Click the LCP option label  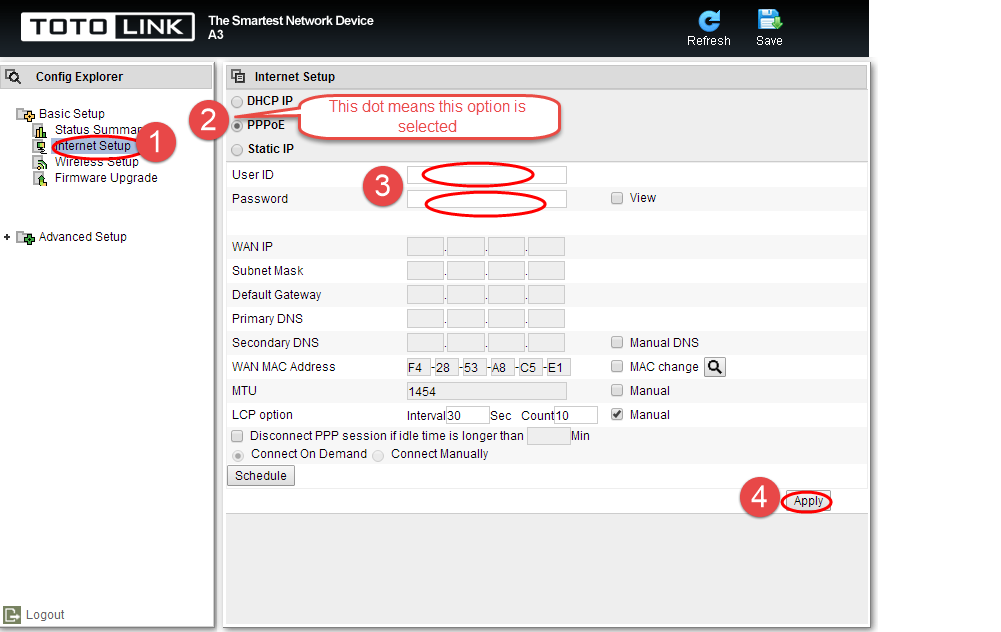click(x=262, y=414)
